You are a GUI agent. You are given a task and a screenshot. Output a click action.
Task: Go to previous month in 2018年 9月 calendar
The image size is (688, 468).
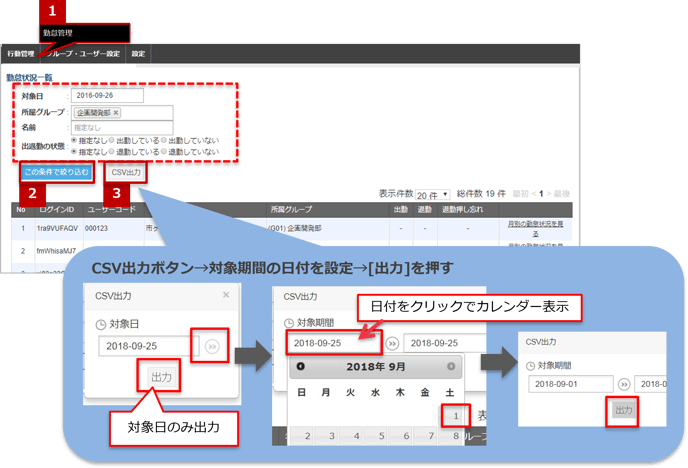tap(301, 366)
